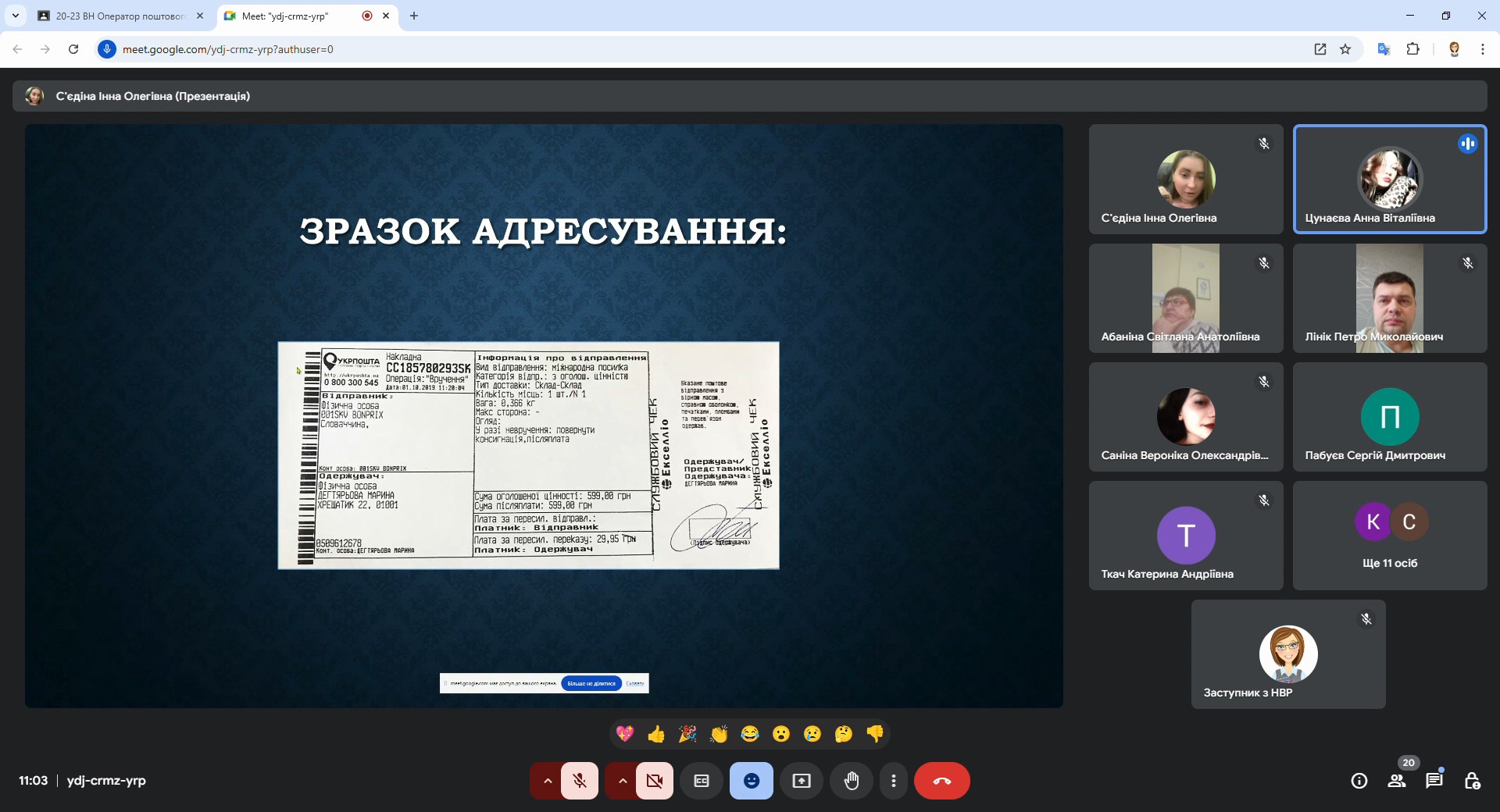Turn on the camera in the call bar
Screen dimensions: 1500x812
click(x=655, y=781)
